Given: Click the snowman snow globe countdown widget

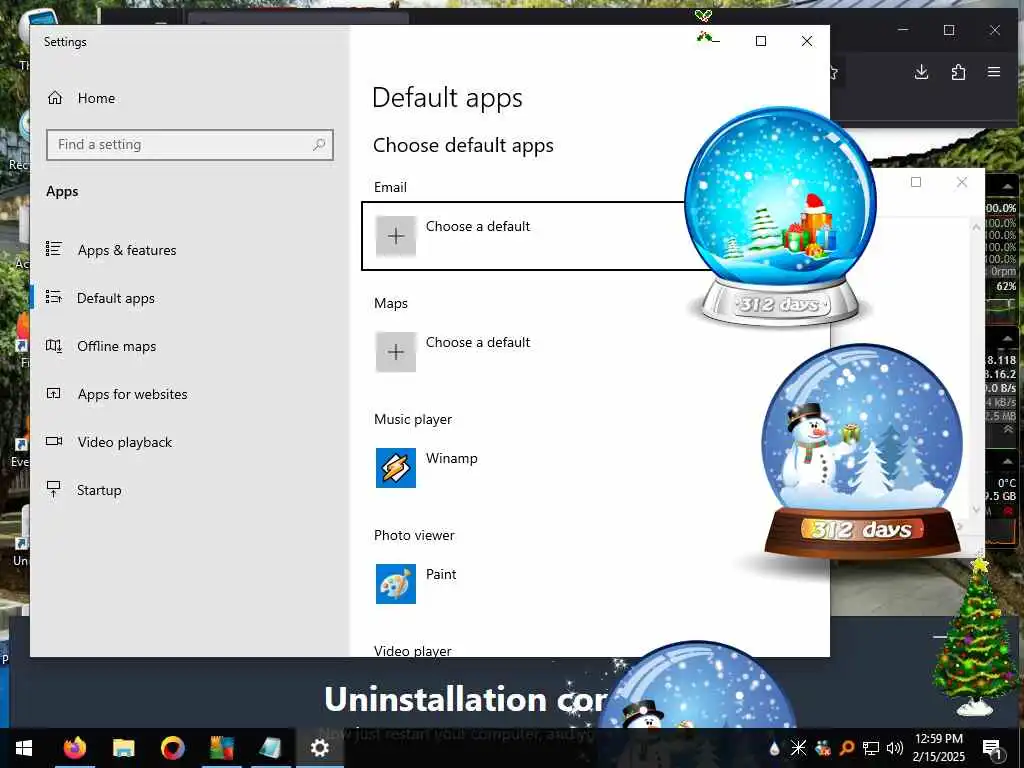Looking at the screenshot, I should (x=861, y=451).
